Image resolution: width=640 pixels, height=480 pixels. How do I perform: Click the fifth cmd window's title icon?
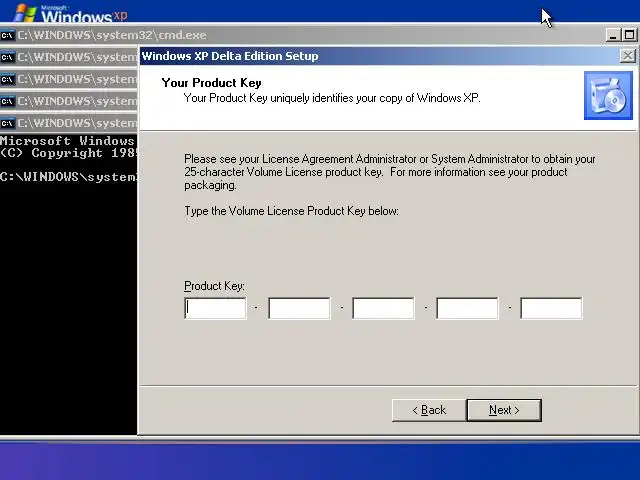[7, 123]
